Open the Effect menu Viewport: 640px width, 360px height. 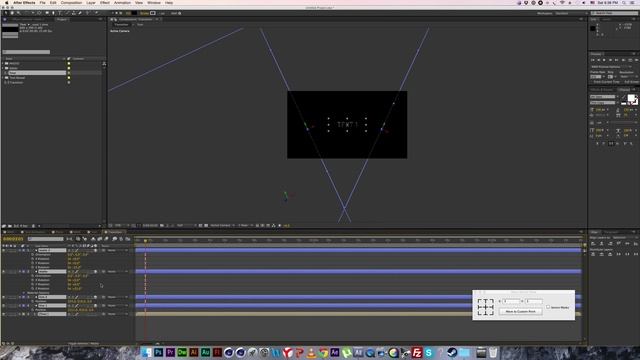click(105, 3)
